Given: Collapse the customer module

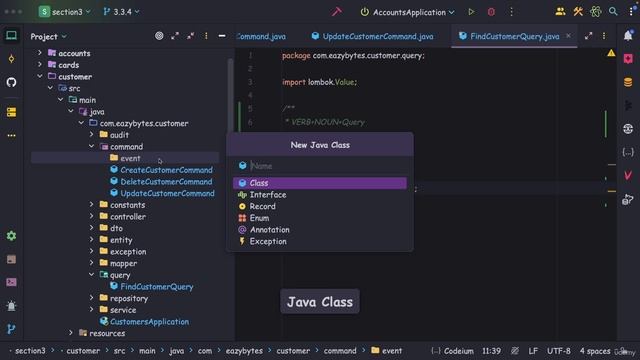Looking at the screenshot, I should pyautogui.click(x=40, y=76).
